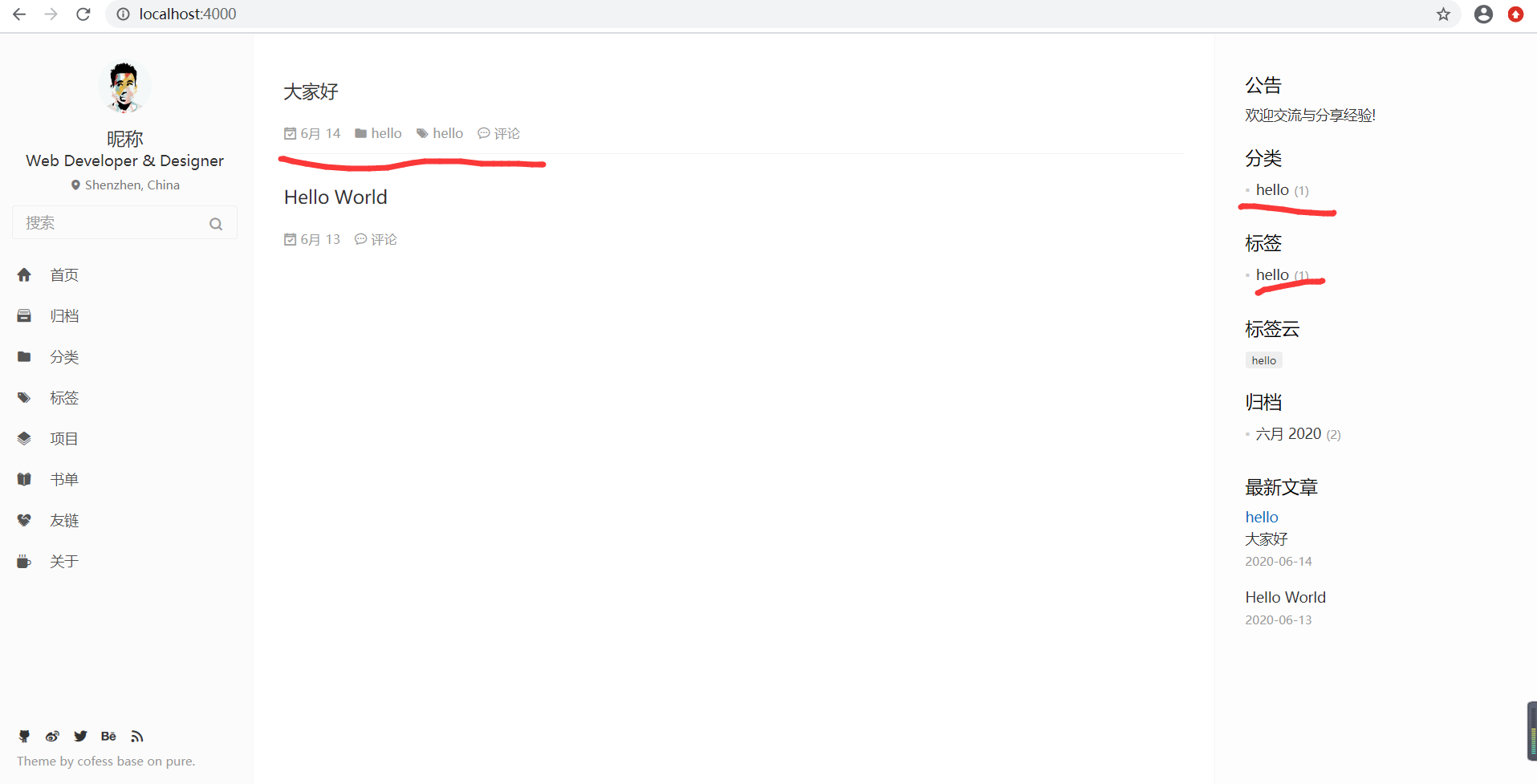Viewport: 1537px width, 784px height.
Task: Open the RSS feed icon
Action: click(x=137, y=737)
